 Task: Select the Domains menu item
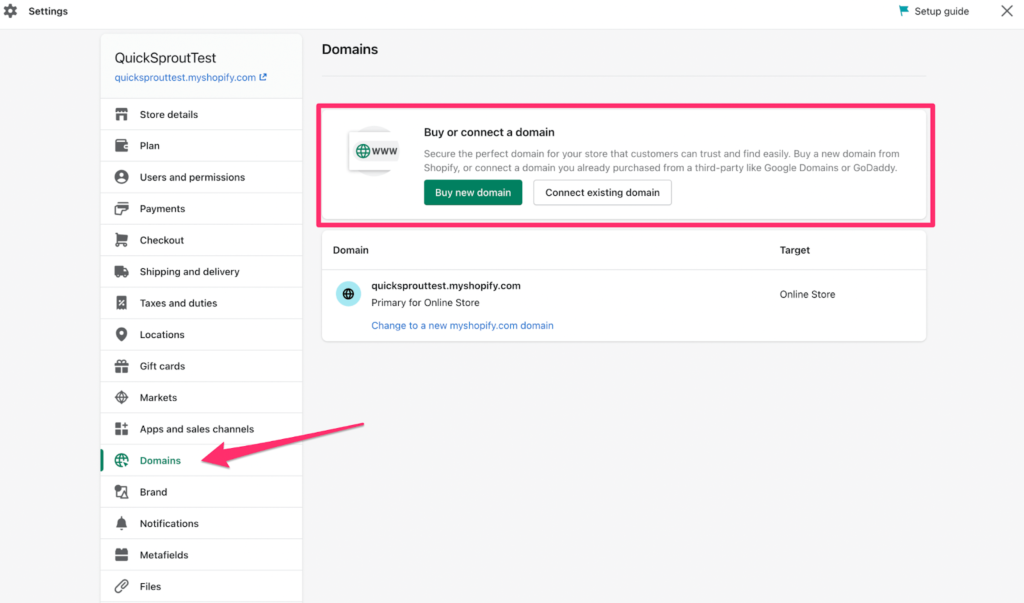coord(201,460)
